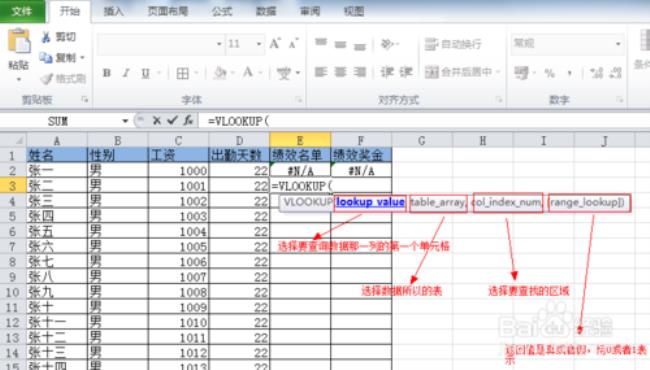Switch to the 插入 (Insert) tab
The width and height of the screenshot is (650, 370).
pos(113,11)
